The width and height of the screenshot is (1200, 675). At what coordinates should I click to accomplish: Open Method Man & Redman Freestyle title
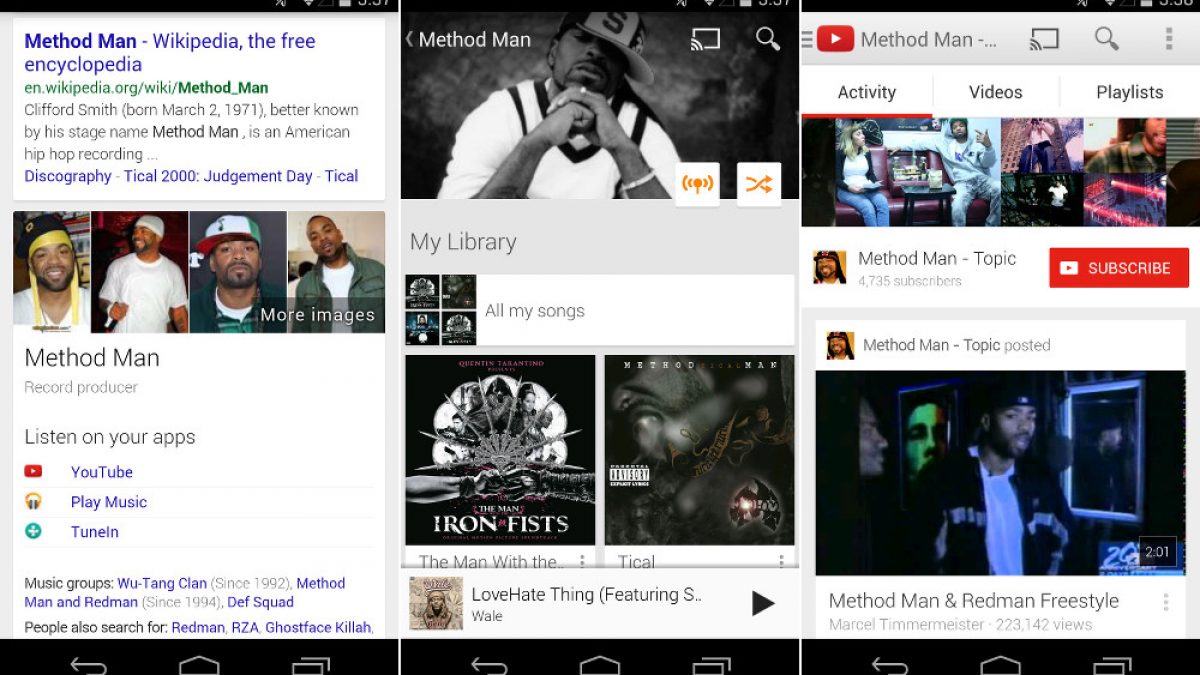pos(974,601)
